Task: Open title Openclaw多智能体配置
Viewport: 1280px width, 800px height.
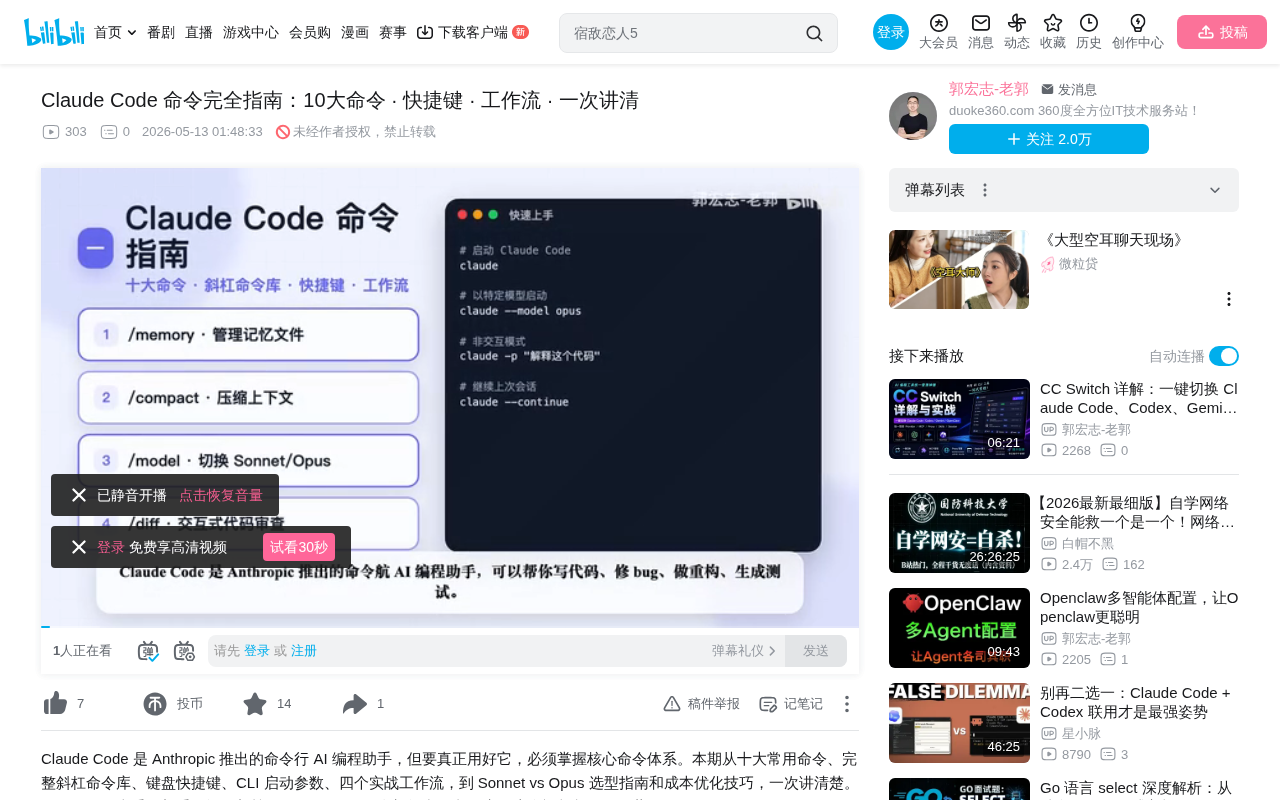Action: [x=1139, y=607]
